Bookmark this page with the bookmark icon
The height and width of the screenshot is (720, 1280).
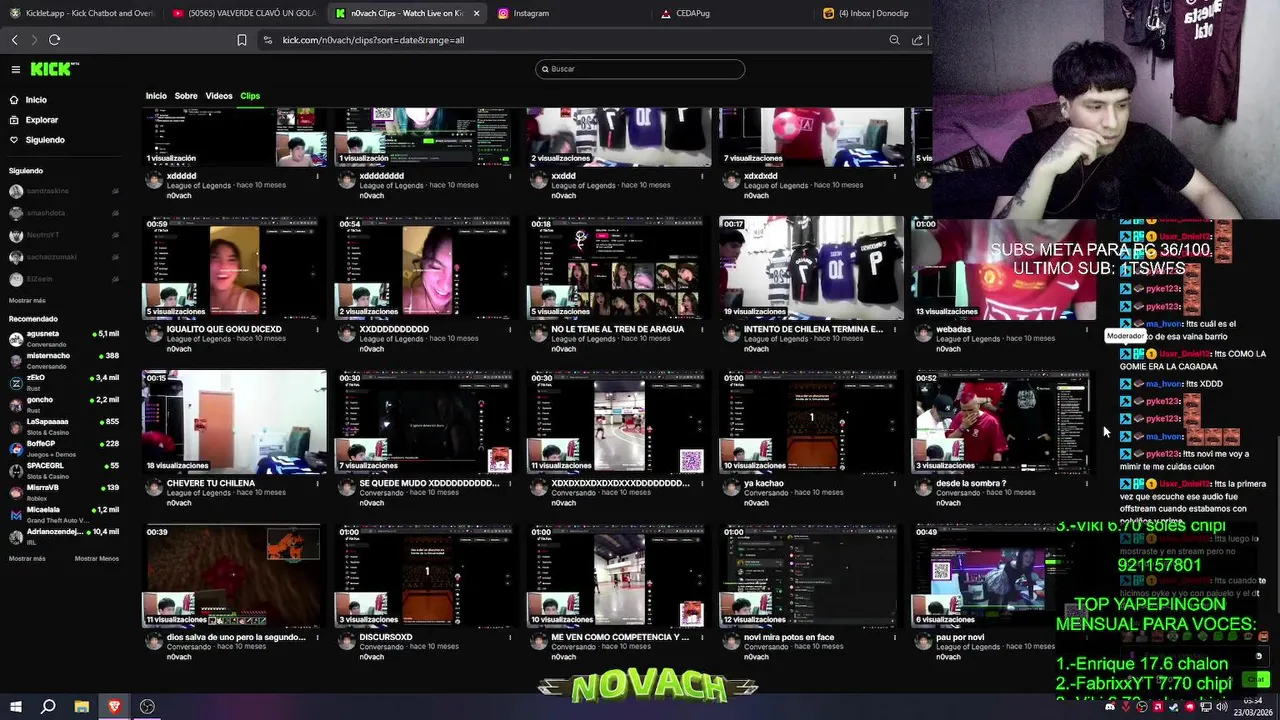coord(242,40)
